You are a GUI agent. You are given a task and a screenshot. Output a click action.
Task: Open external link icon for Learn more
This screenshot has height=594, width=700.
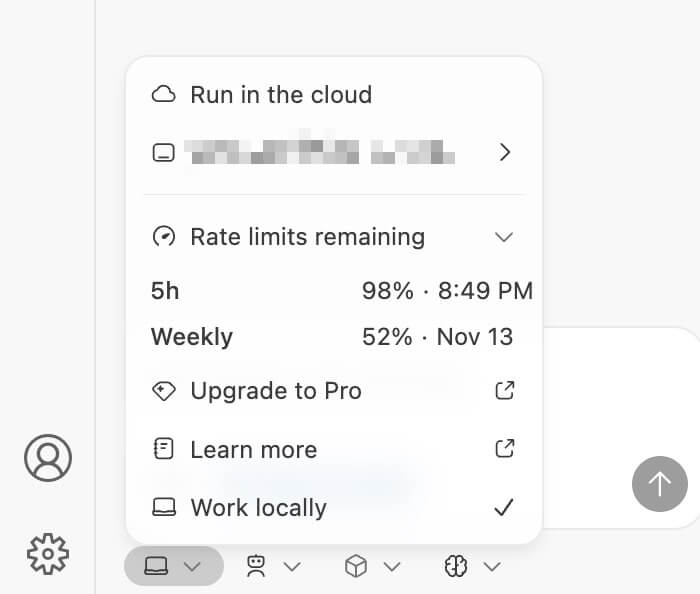505,449
